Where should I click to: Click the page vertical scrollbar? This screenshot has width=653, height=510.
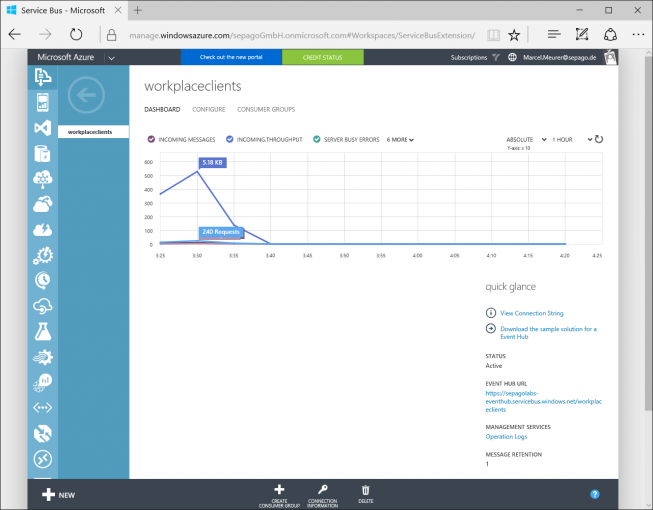[648, 233]
